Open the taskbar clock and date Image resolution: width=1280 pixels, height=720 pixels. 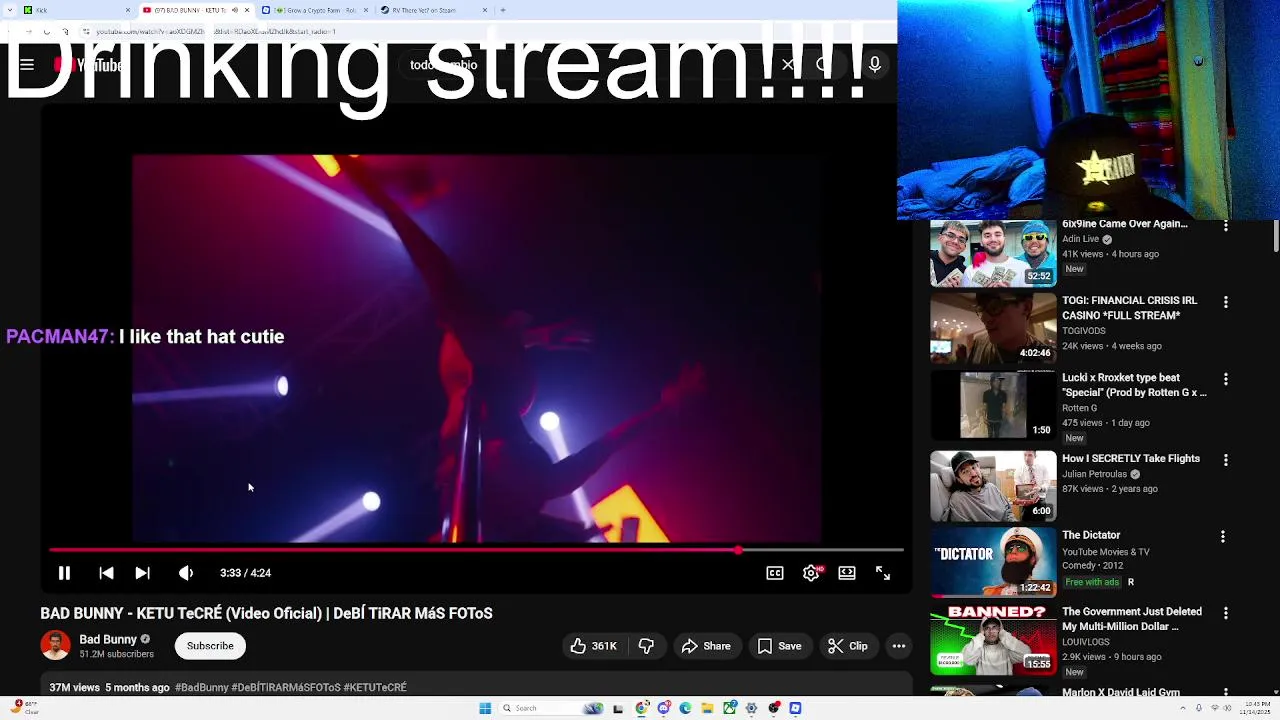click(1253, 708)
